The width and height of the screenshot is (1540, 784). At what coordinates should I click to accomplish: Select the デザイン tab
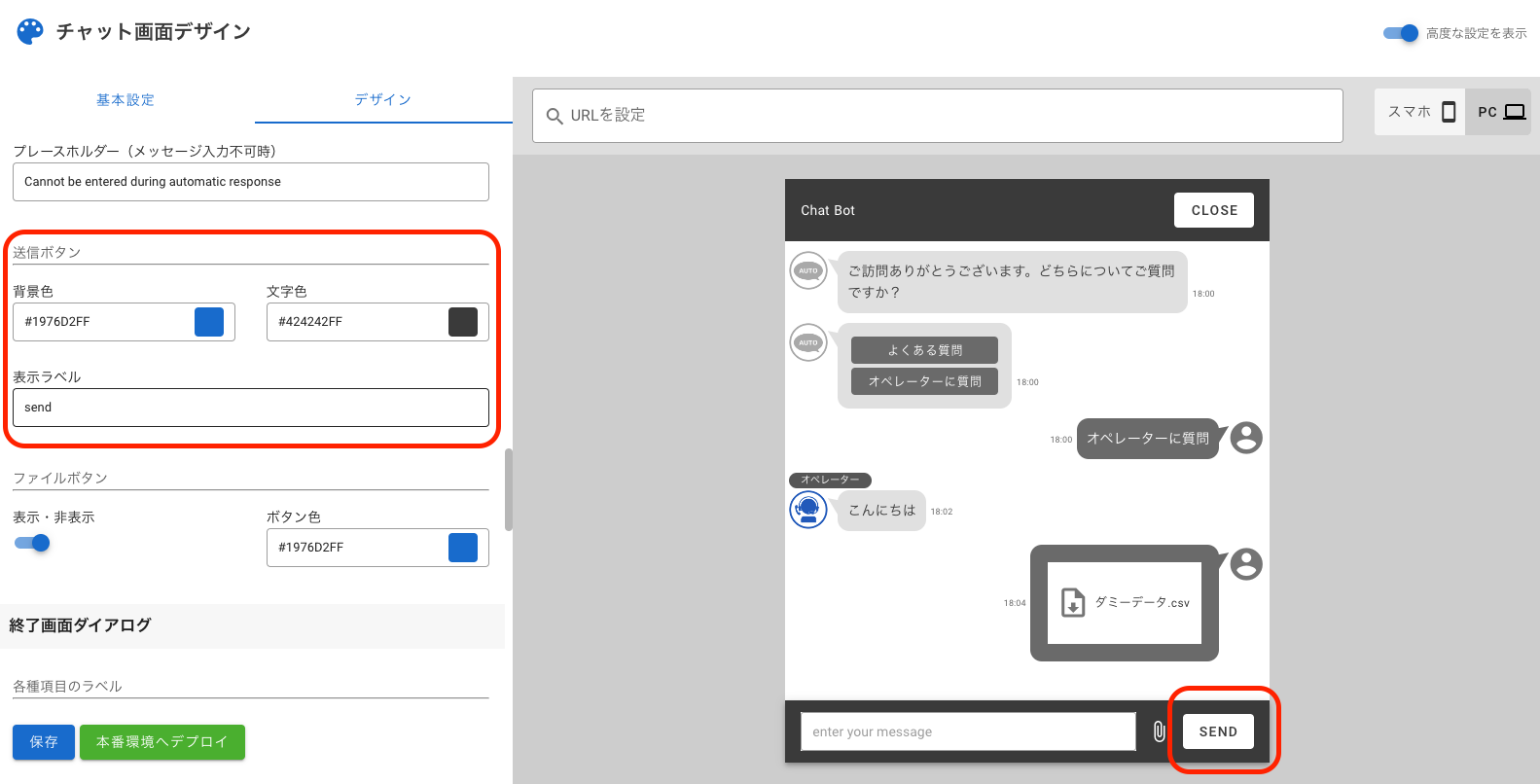click(x=382, y=100)
